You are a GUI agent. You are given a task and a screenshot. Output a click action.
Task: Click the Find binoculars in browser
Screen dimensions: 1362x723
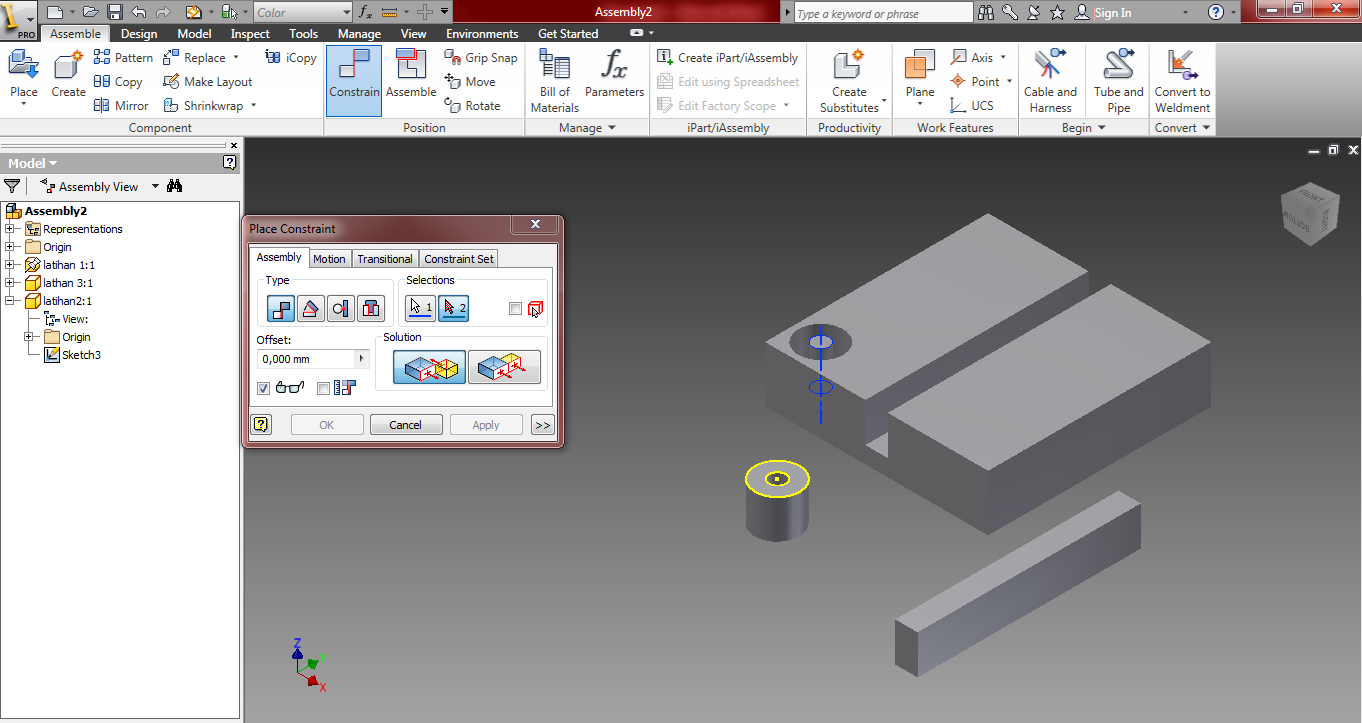click(x=175, y=186)
